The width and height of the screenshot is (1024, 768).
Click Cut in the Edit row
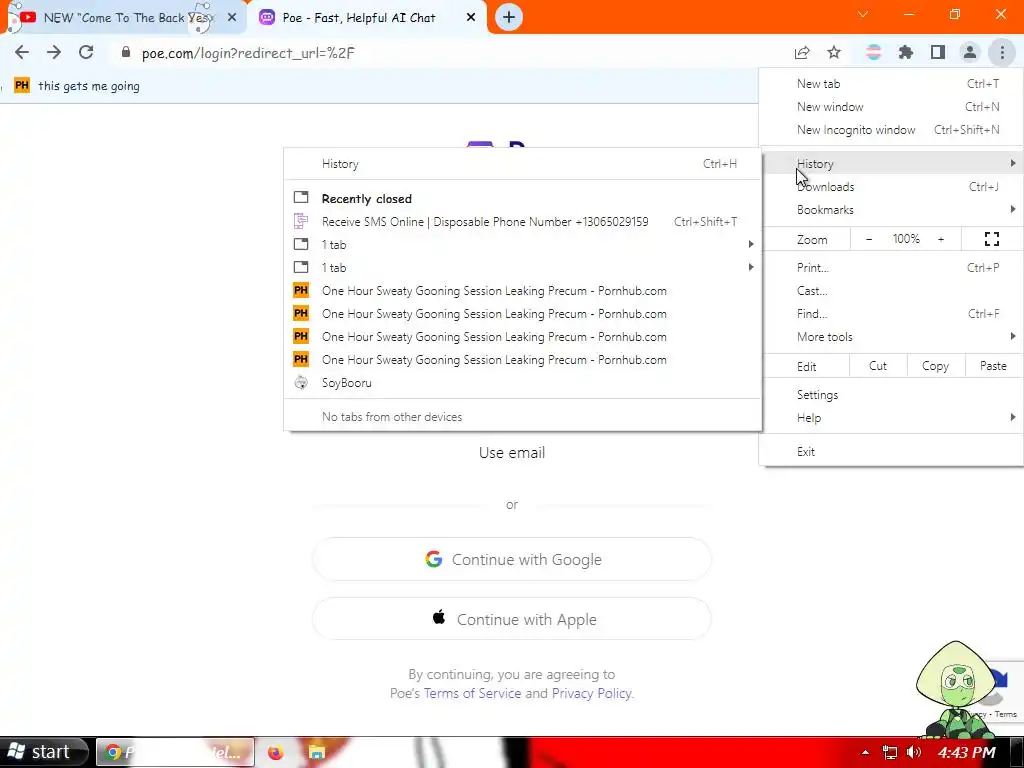coord(878,366)
